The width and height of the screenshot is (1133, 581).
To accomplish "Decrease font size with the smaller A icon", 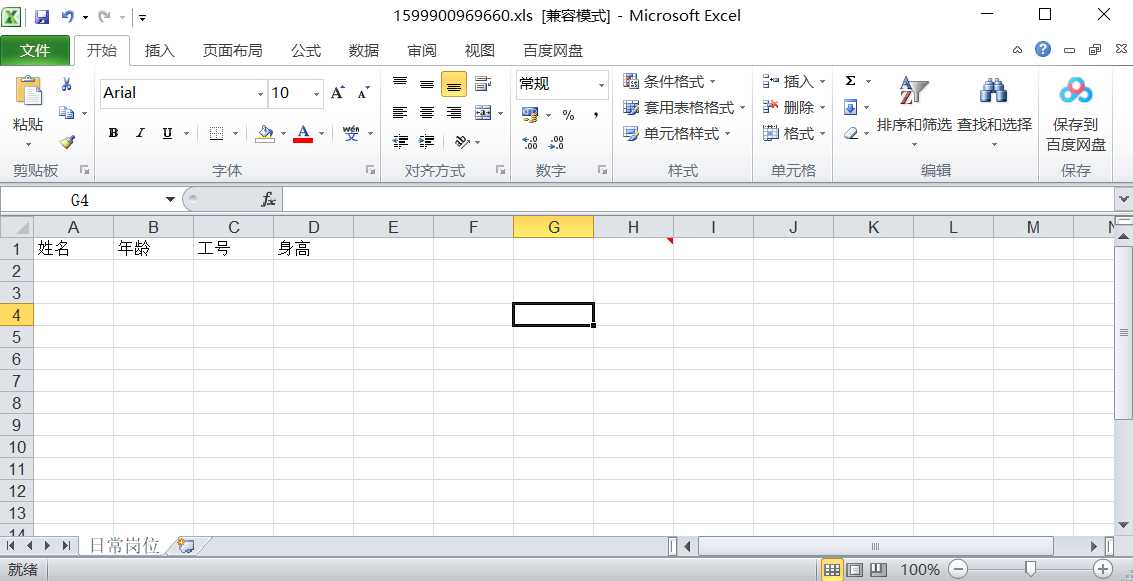I will [363, 92].
